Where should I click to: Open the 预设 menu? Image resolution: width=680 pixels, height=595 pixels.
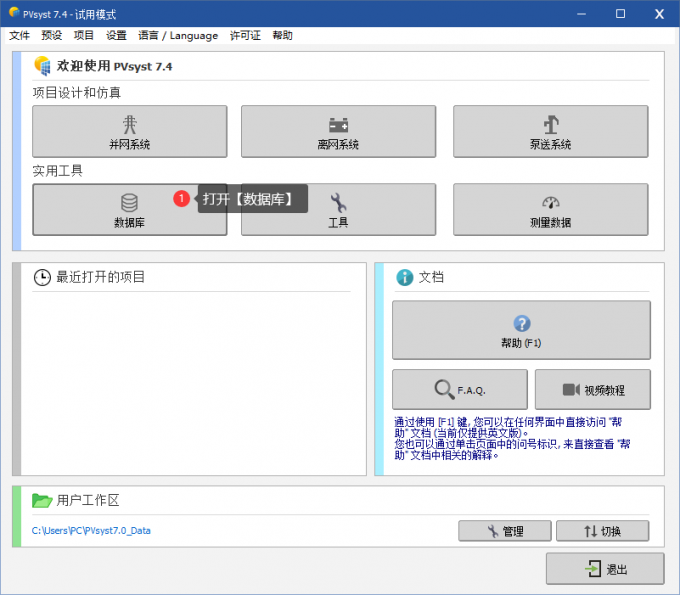pos(52,36)
